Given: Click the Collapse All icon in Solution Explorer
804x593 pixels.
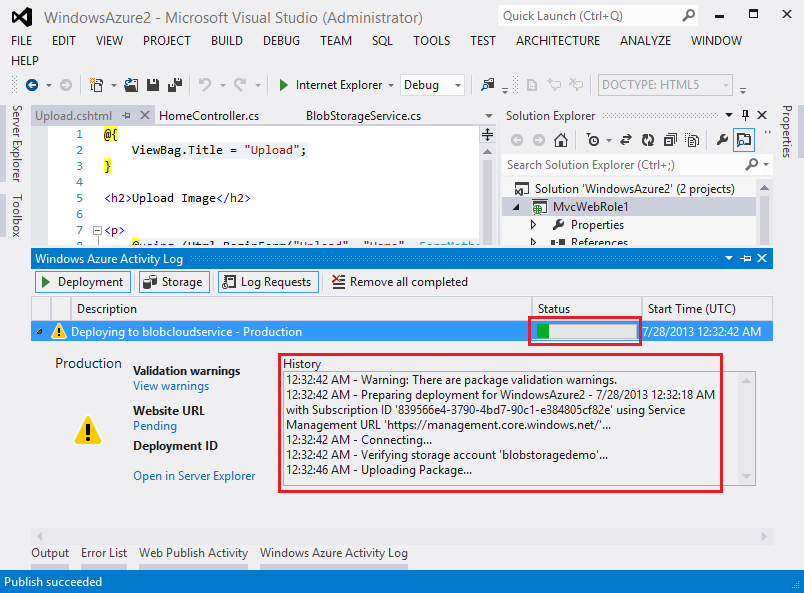Looking at the screenshot, I should (670, 140).
